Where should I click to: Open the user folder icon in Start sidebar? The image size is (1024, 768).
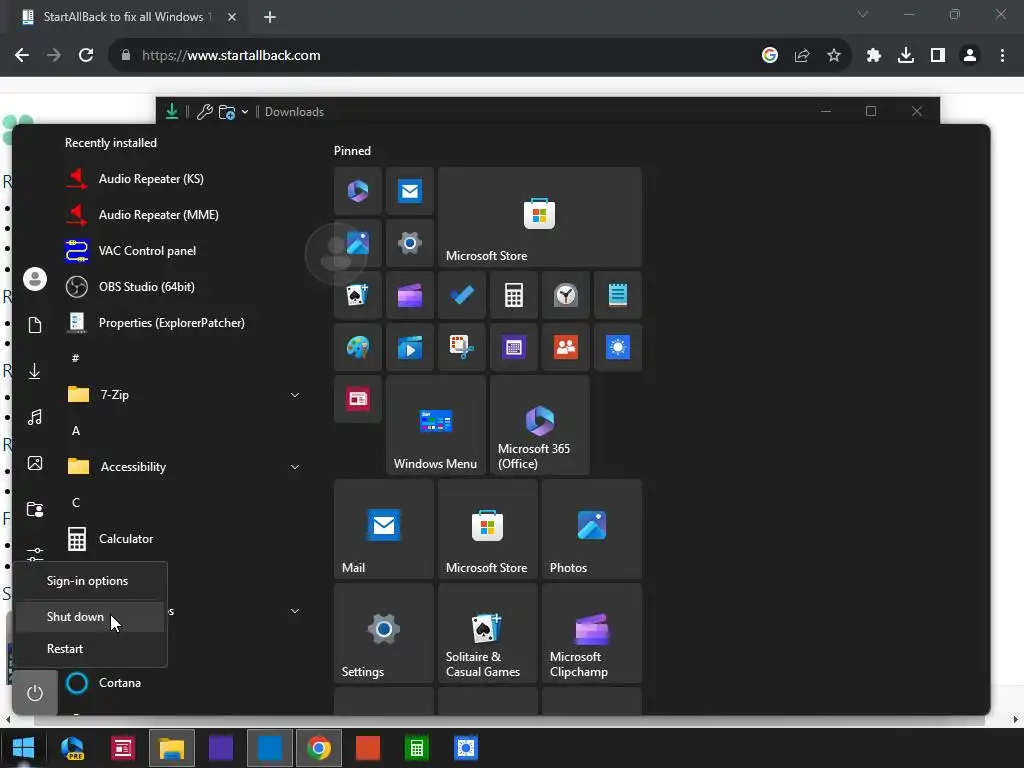[x=35, y=509]
